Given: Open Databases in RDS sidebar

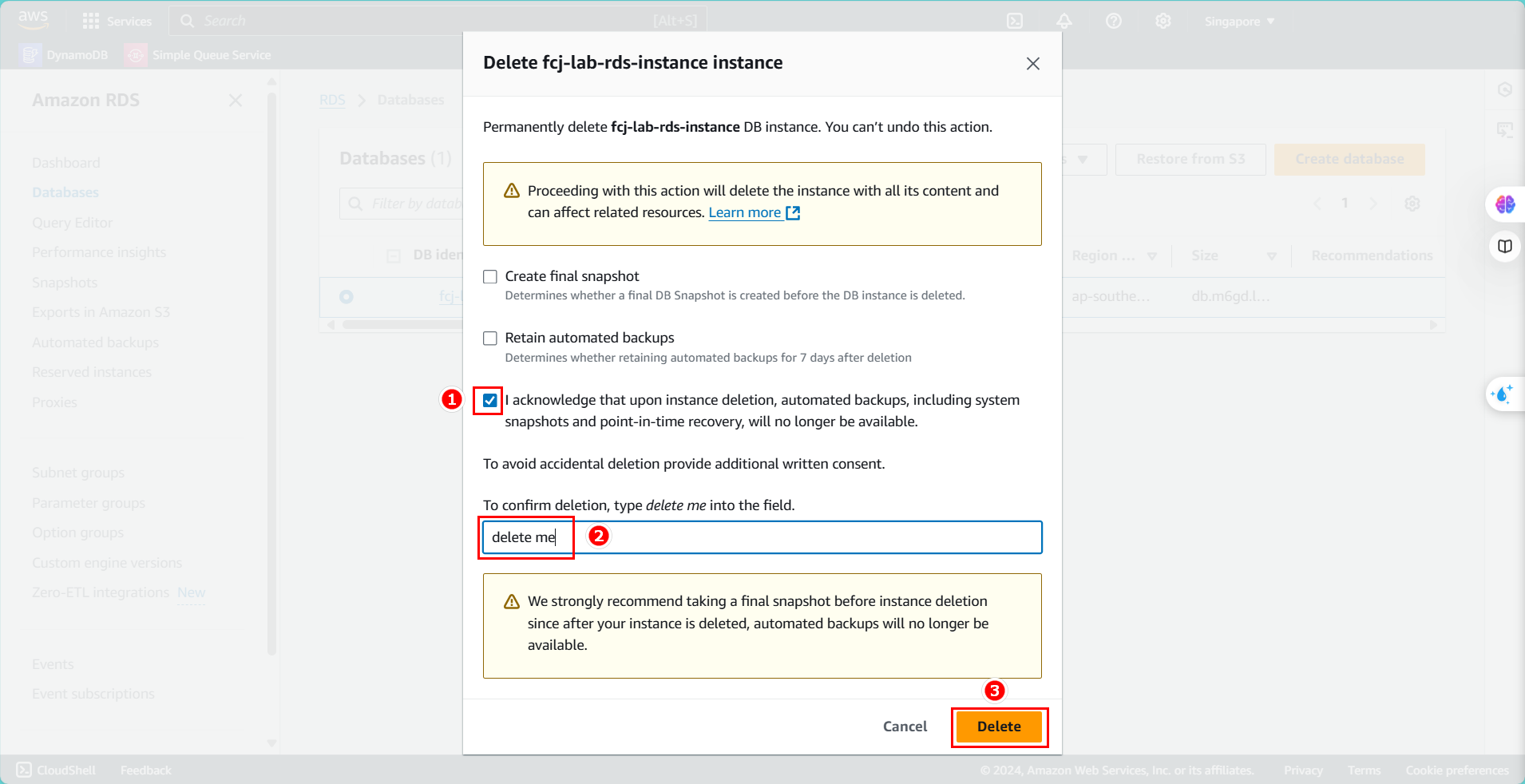Looking at the screenshot, I should click(x=65, y=192).
